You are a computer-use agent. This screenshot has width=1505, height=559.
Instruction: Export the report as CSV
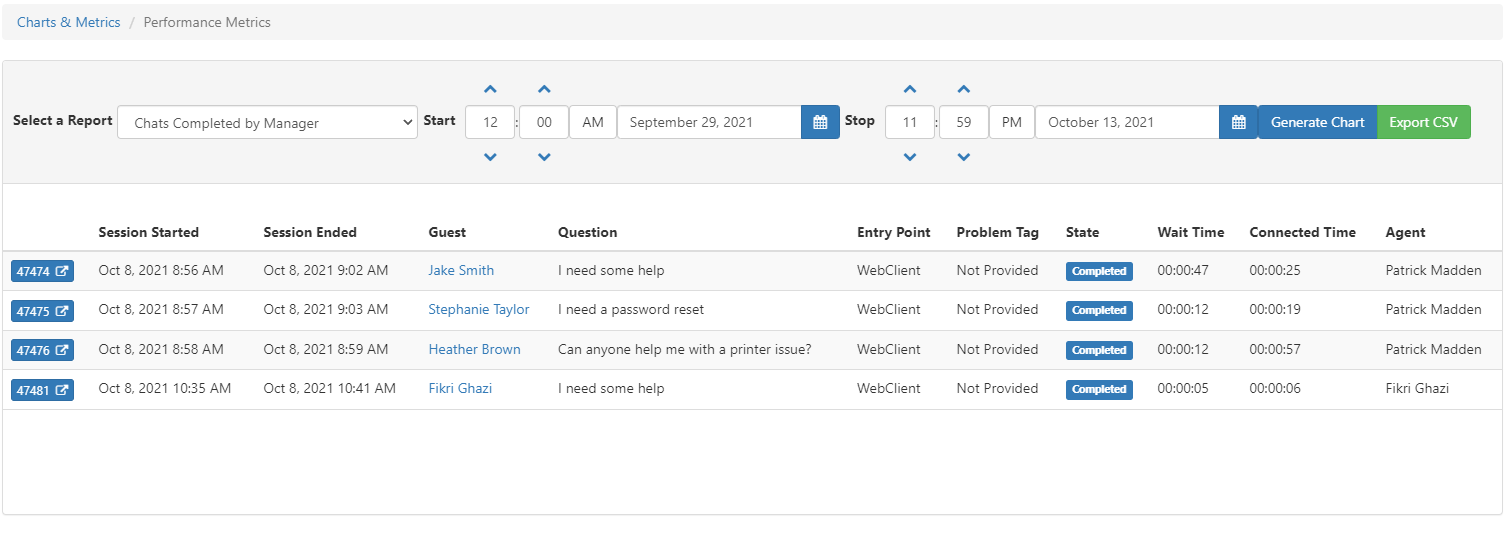pos(1423,122)
